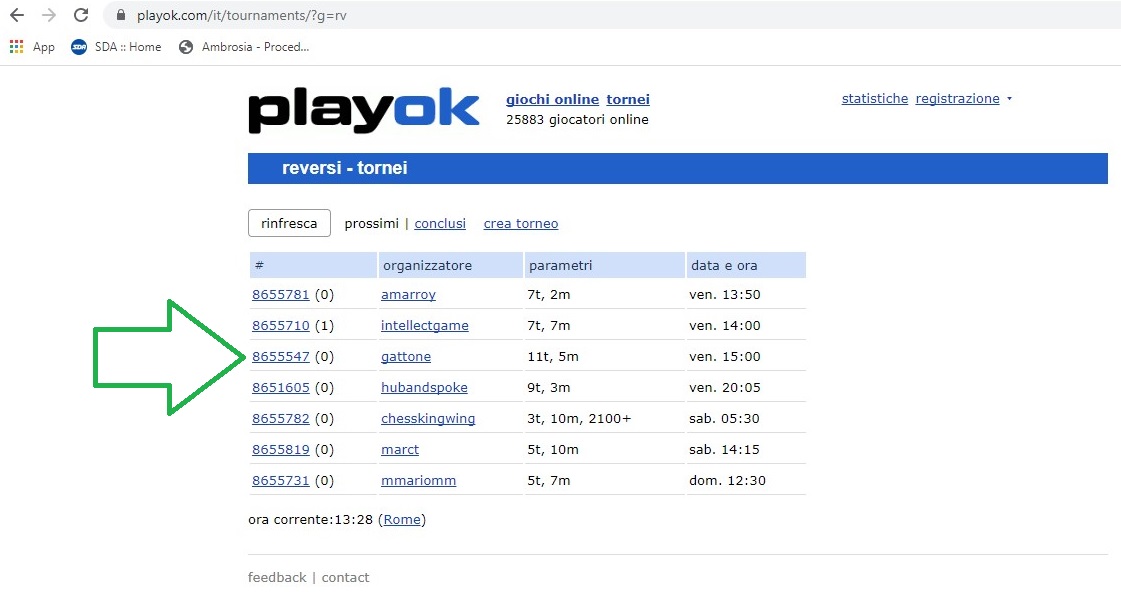View organizer intellectgame profile
1121x601 pixels.
tap(425, 325)
